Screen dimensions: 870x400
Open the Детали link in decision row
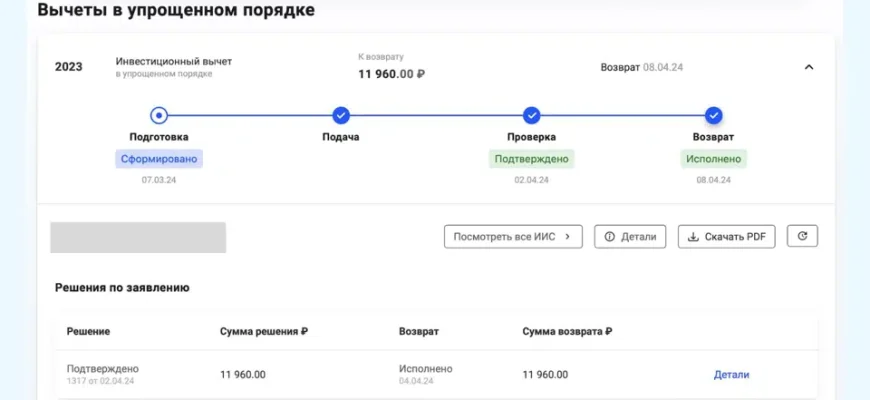coord(730,375)
